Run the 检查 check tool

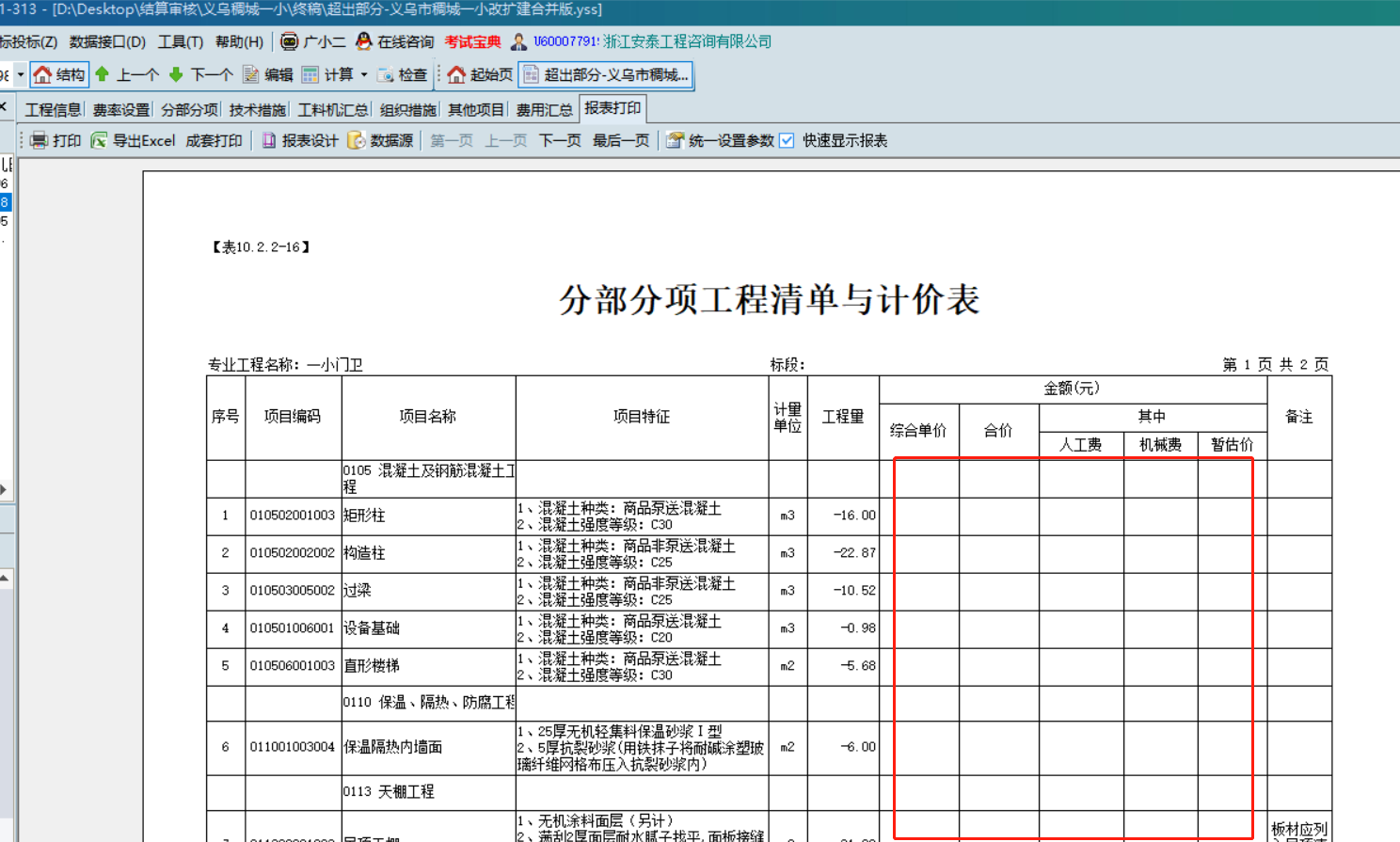402,74
